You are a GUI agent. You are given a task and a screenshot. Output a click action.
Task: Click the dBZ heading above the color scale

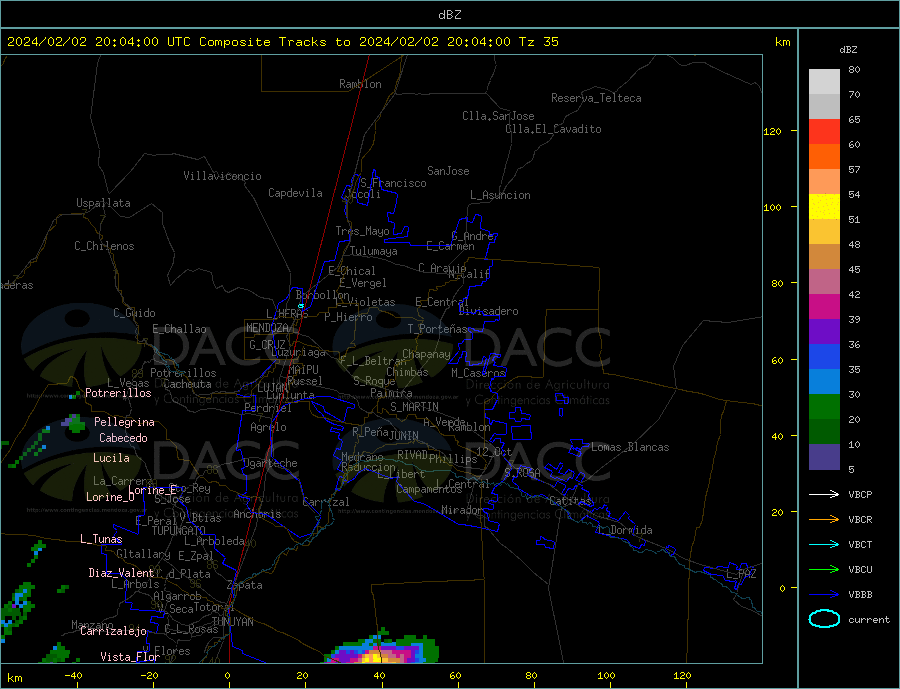pos(848,50)
